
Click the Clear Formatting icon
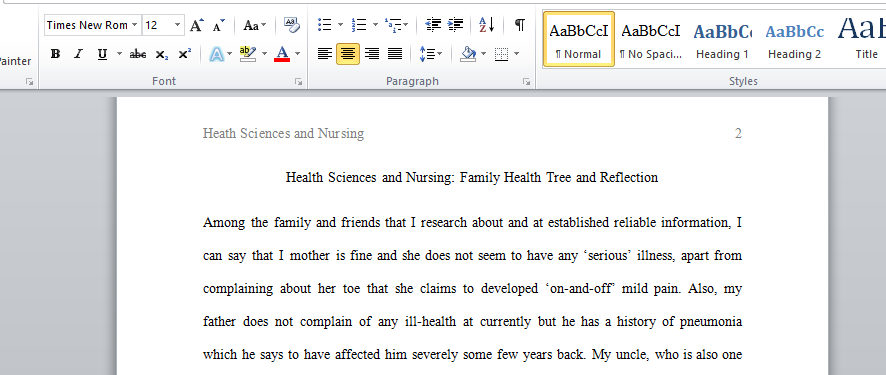292,25
